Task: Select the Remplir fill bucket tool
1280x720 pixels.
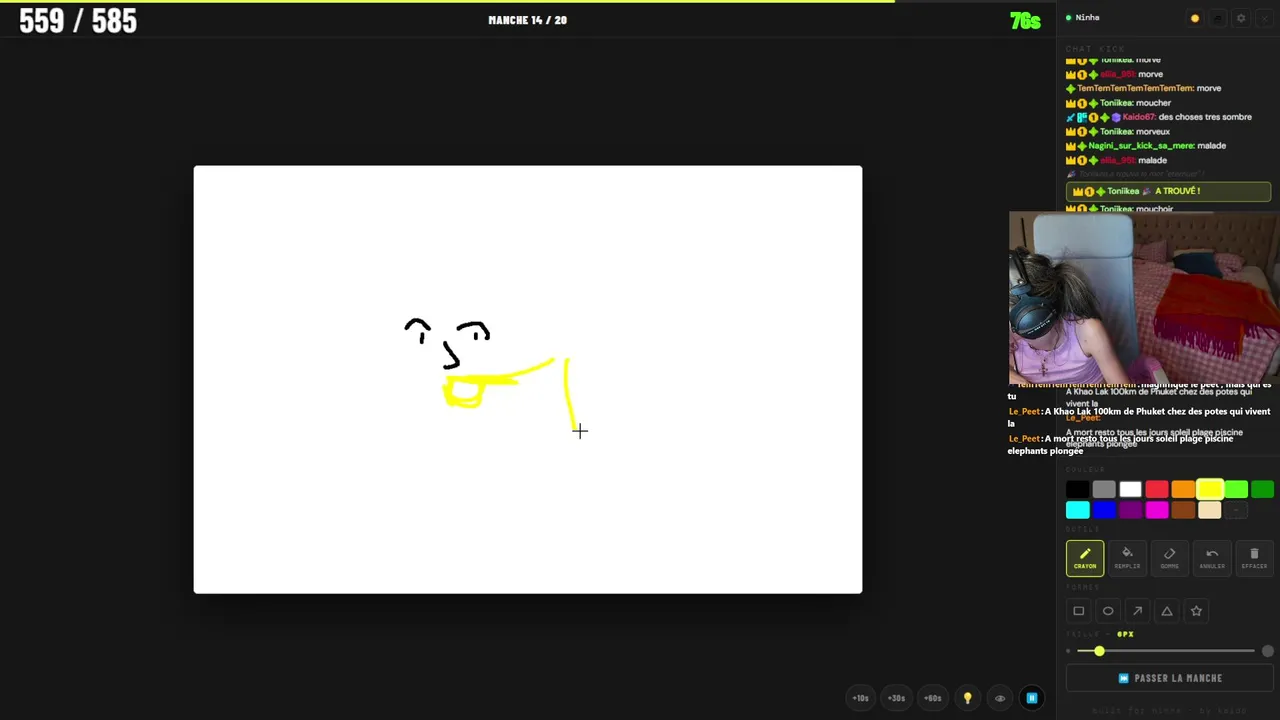Action: [1127, 558]
